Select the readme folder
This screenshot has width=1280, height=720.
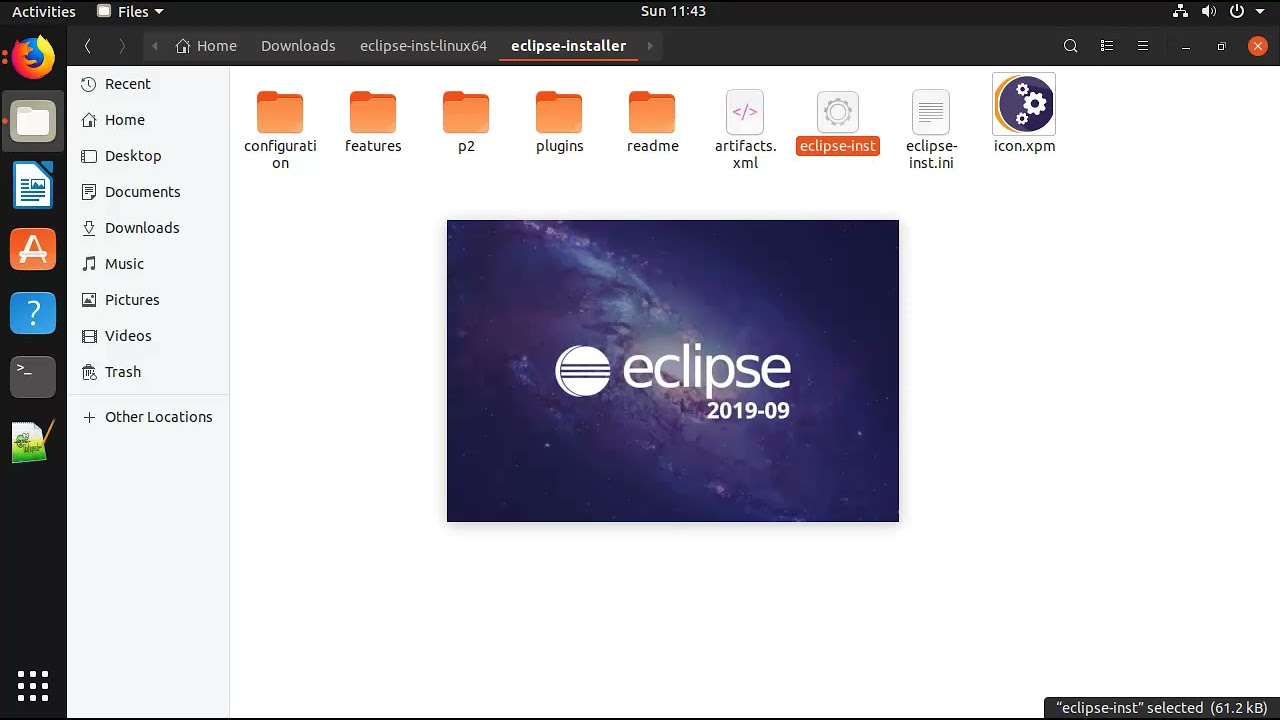click(x=652, y=122)
